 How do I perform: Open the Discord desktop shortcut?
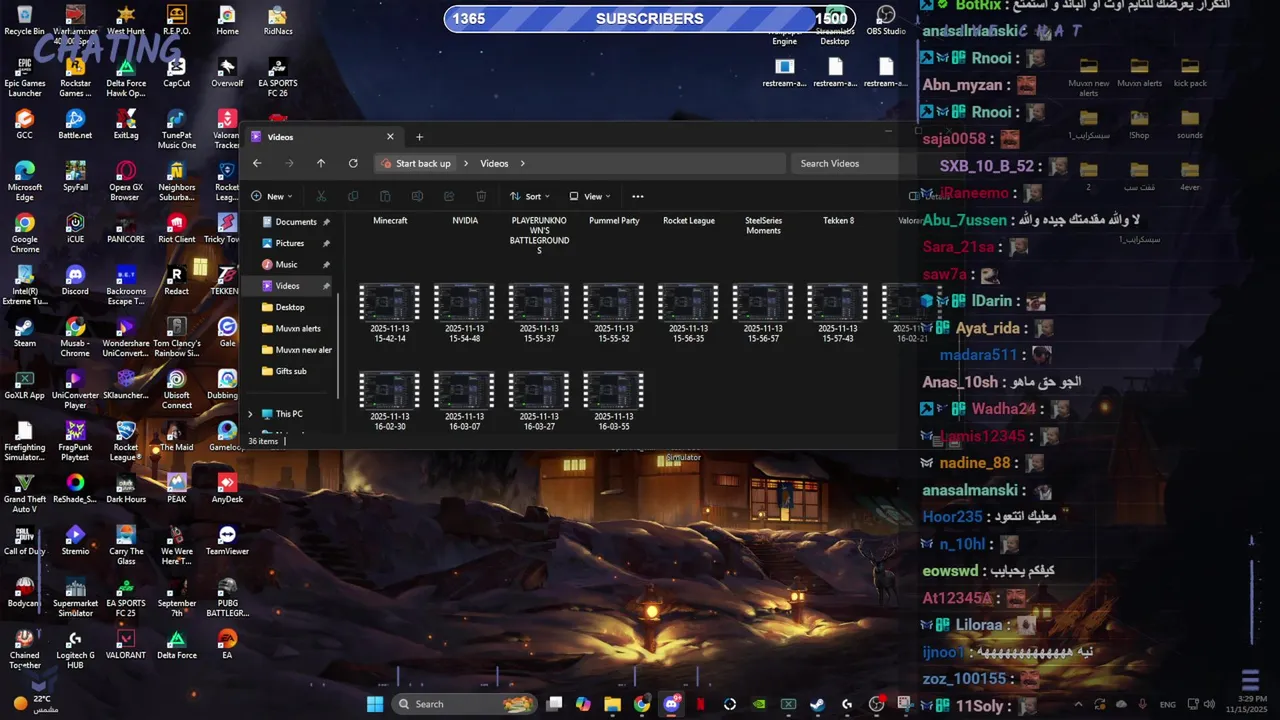(x=75, y=280)
